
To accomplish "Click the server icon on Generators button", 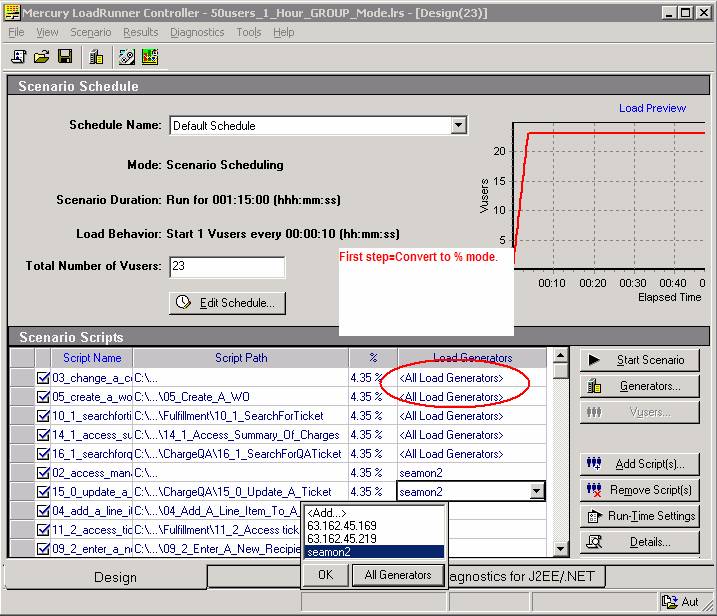I will [x=594, y=386].
